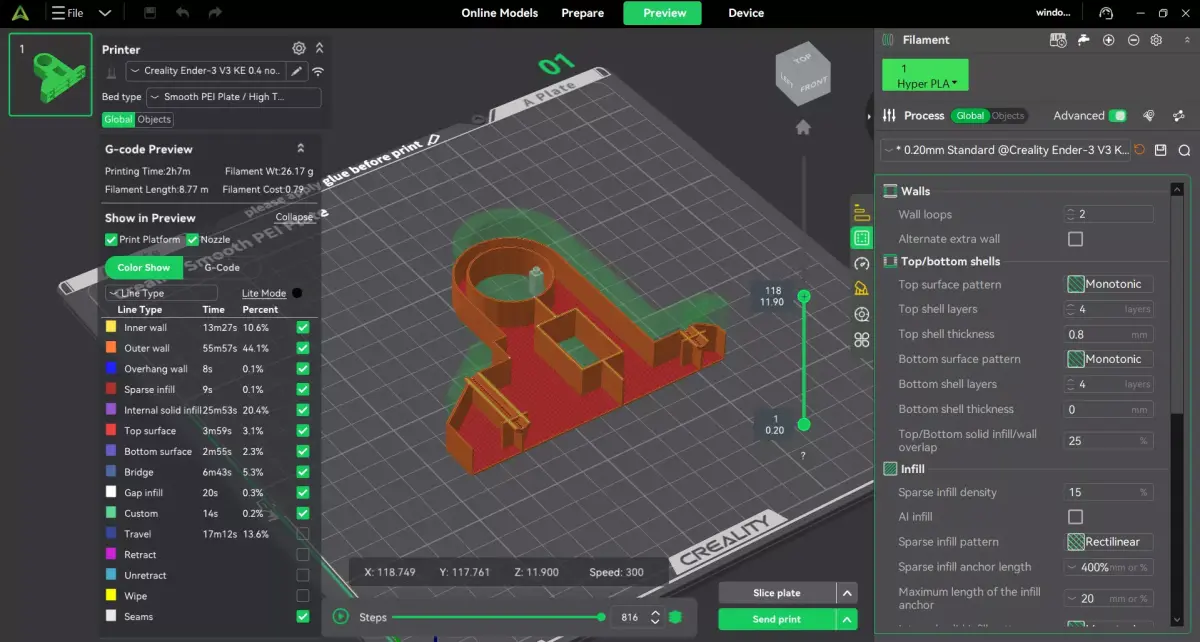The height and width of the screenshot is (642, 1200).
Task: Open the File menu dropdown arrow
Action: pyautogui.click(x=104, y=13)
